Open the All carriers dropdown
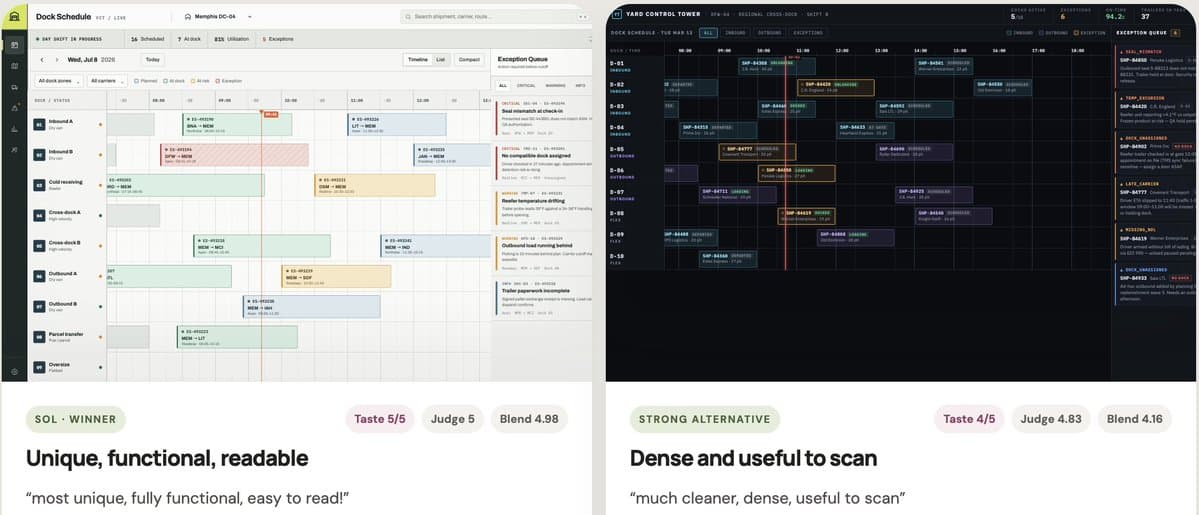 pyautogui.click(x=106, y=80)
